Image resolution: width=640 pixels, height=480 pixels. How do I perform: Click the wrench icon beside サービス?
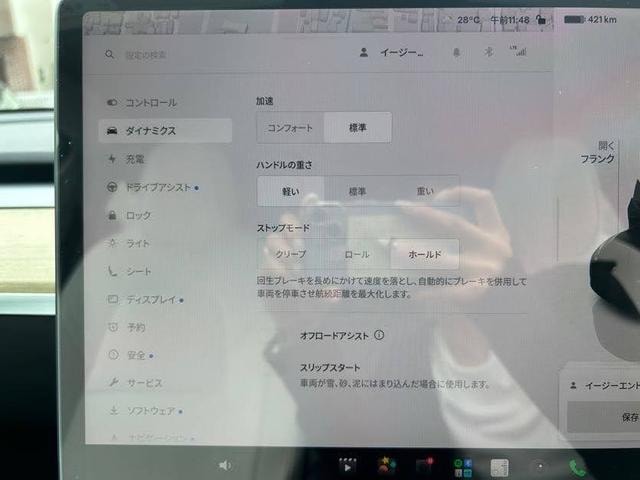click(x=113, y=382)
